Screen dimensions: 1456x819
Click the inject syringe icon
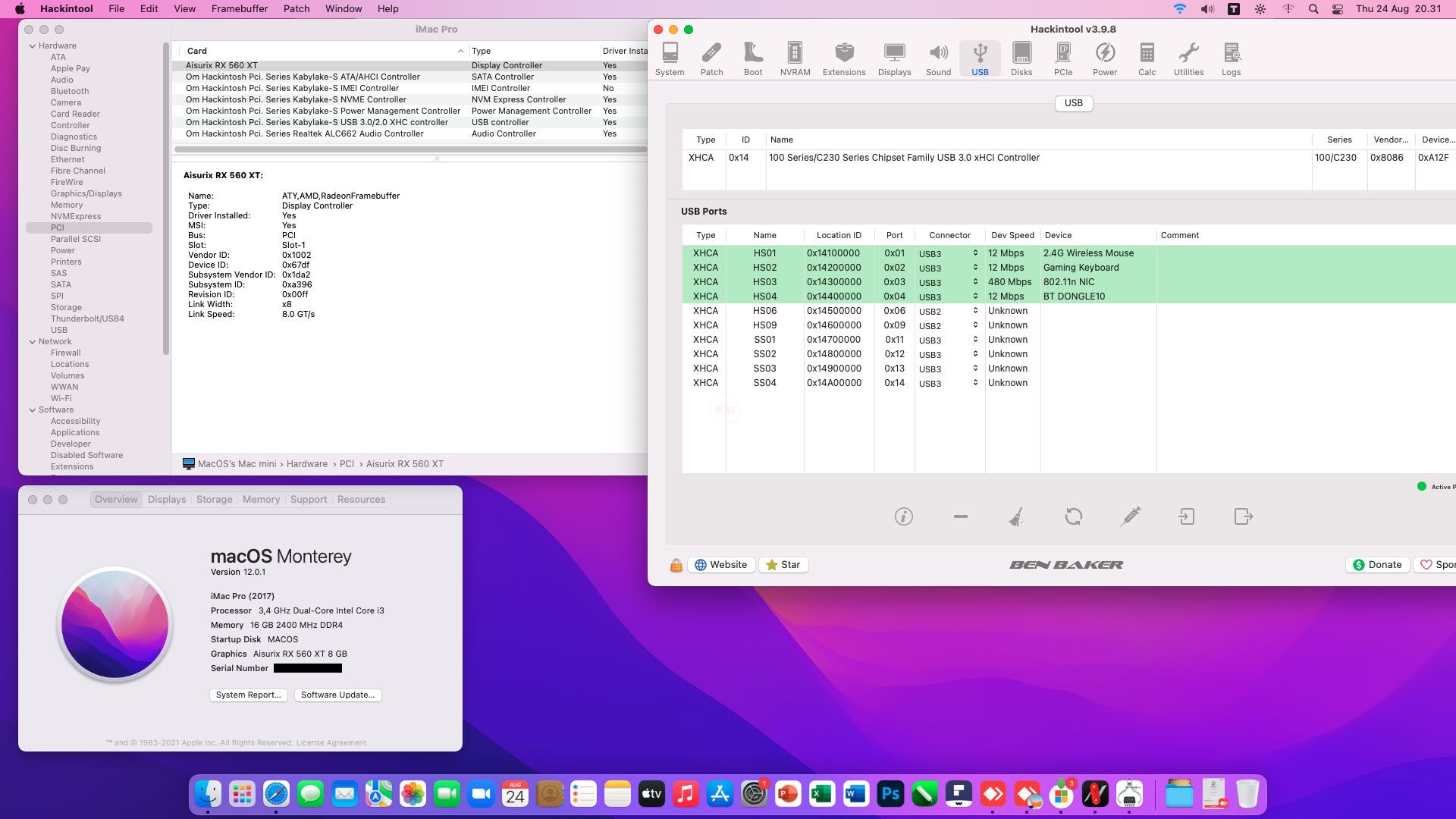coord(1130,516)
